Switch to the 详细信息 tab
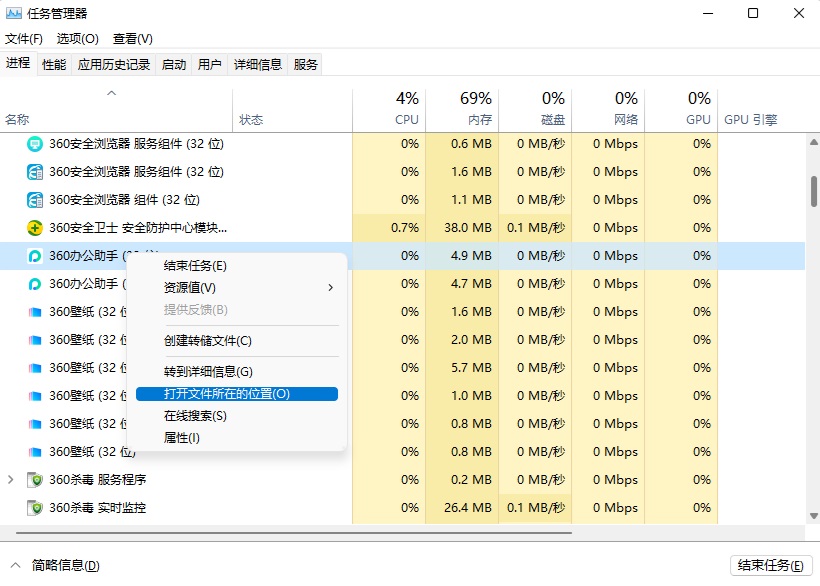This screenshot has width=820, height=586. point(257,64)
